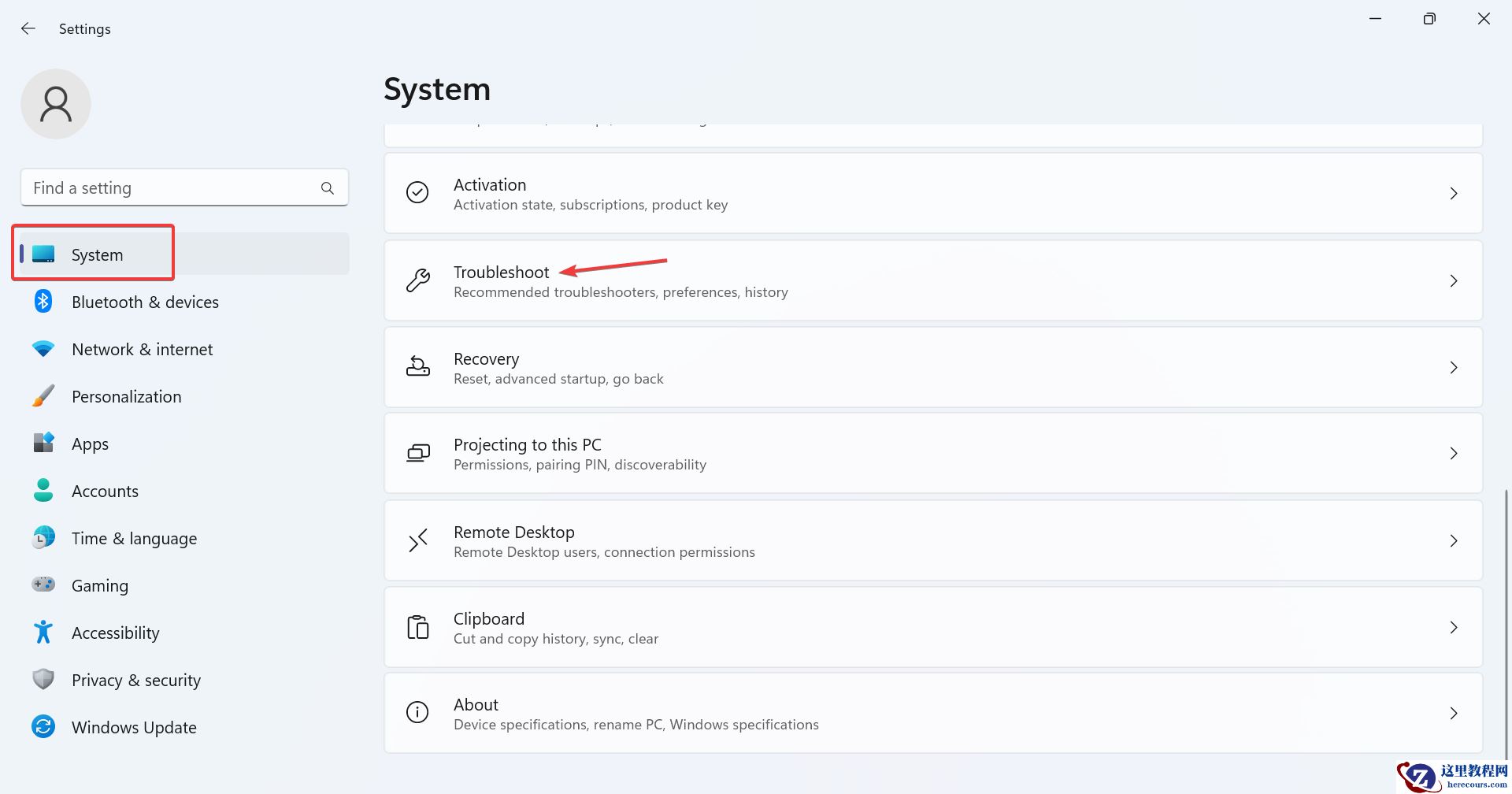
Task: Expand the Troubleshoot row chevron
Action: tap(1454, 280)
